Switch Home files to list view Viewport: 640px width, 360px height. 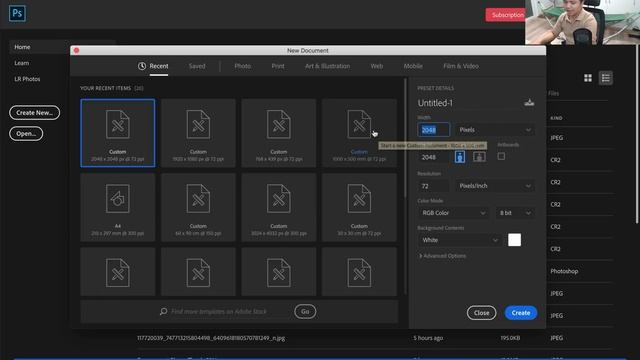pos(606,78)
